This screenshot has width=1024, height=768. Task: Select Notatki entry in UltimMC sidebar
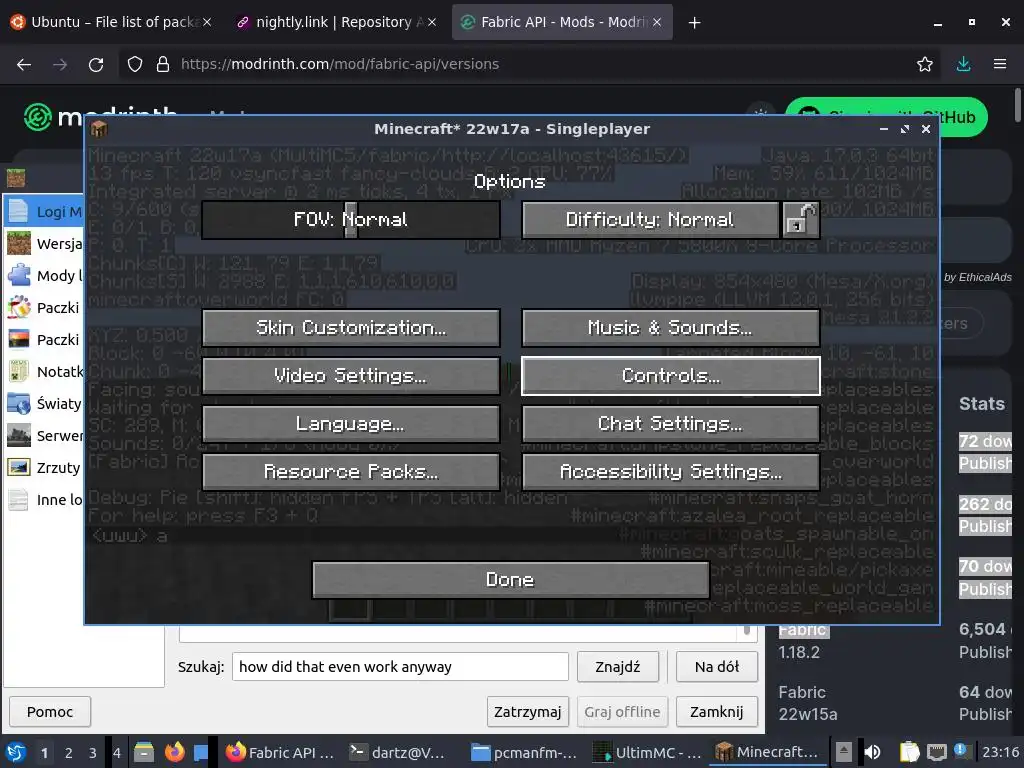44,372
